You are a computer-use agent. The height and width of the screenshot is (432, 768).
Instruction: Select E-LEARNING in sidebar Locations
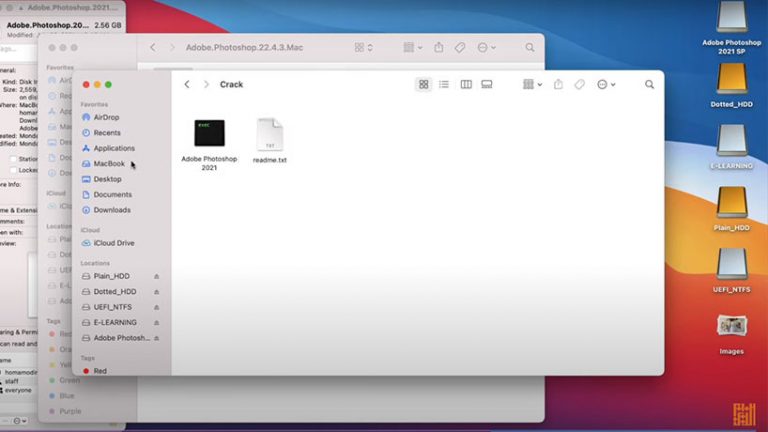click(x=115, y=322)
